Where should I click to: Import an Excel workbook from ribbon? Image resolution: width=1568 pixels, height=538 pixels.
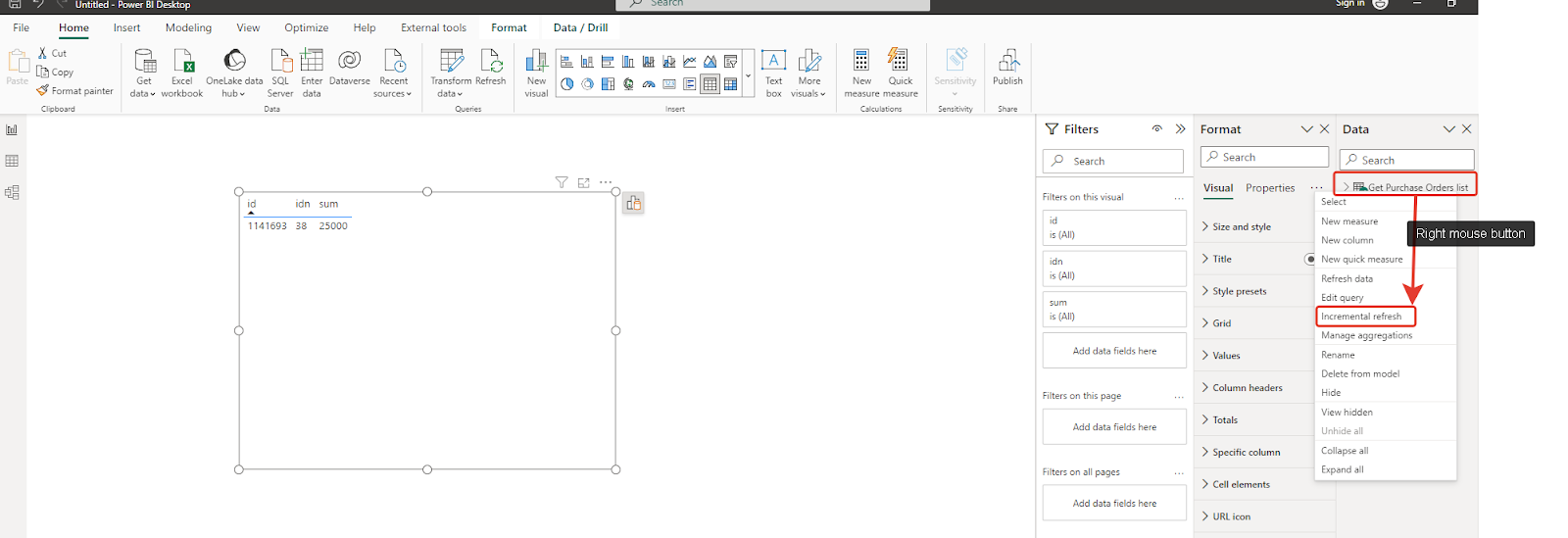click(x=182, y=73)
